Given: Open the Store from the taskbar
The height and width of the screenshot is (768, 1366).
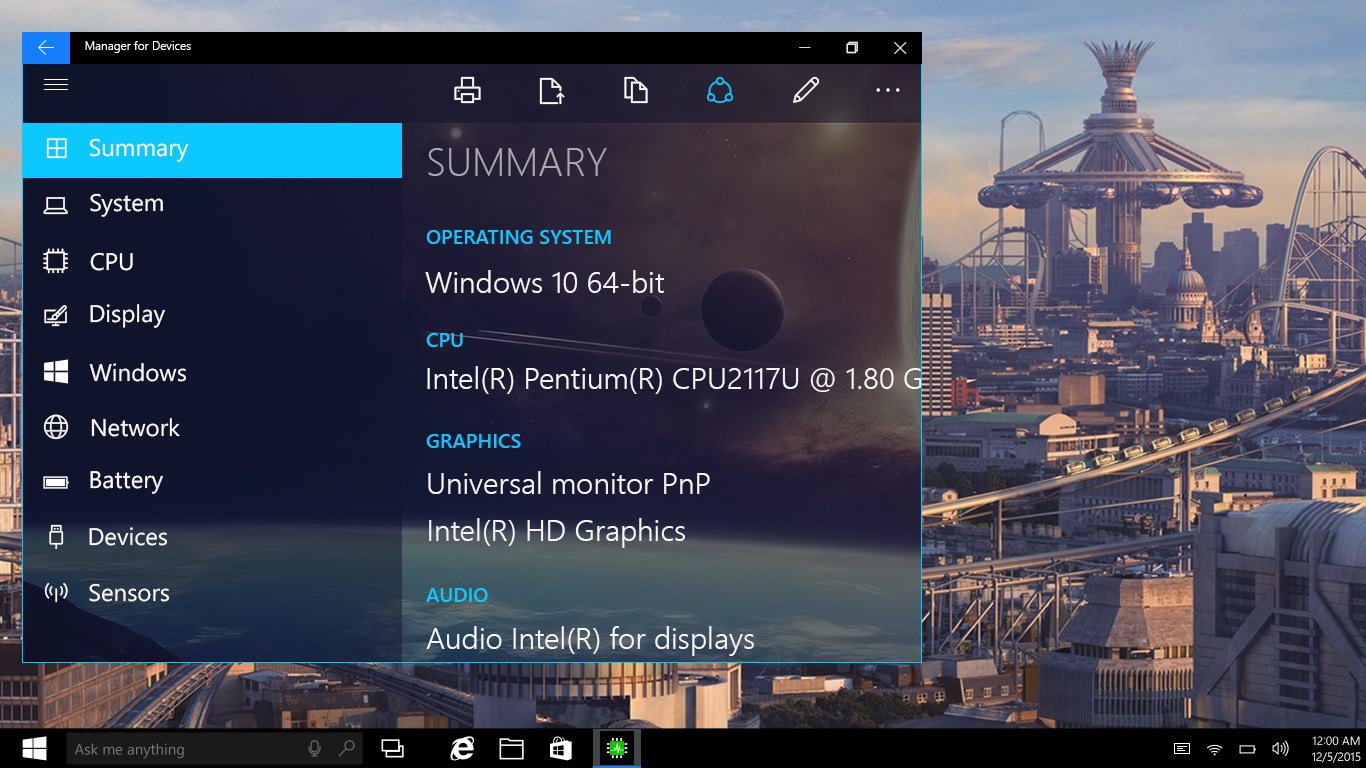Looking at the screenshot, I should [x=561, y=749].
